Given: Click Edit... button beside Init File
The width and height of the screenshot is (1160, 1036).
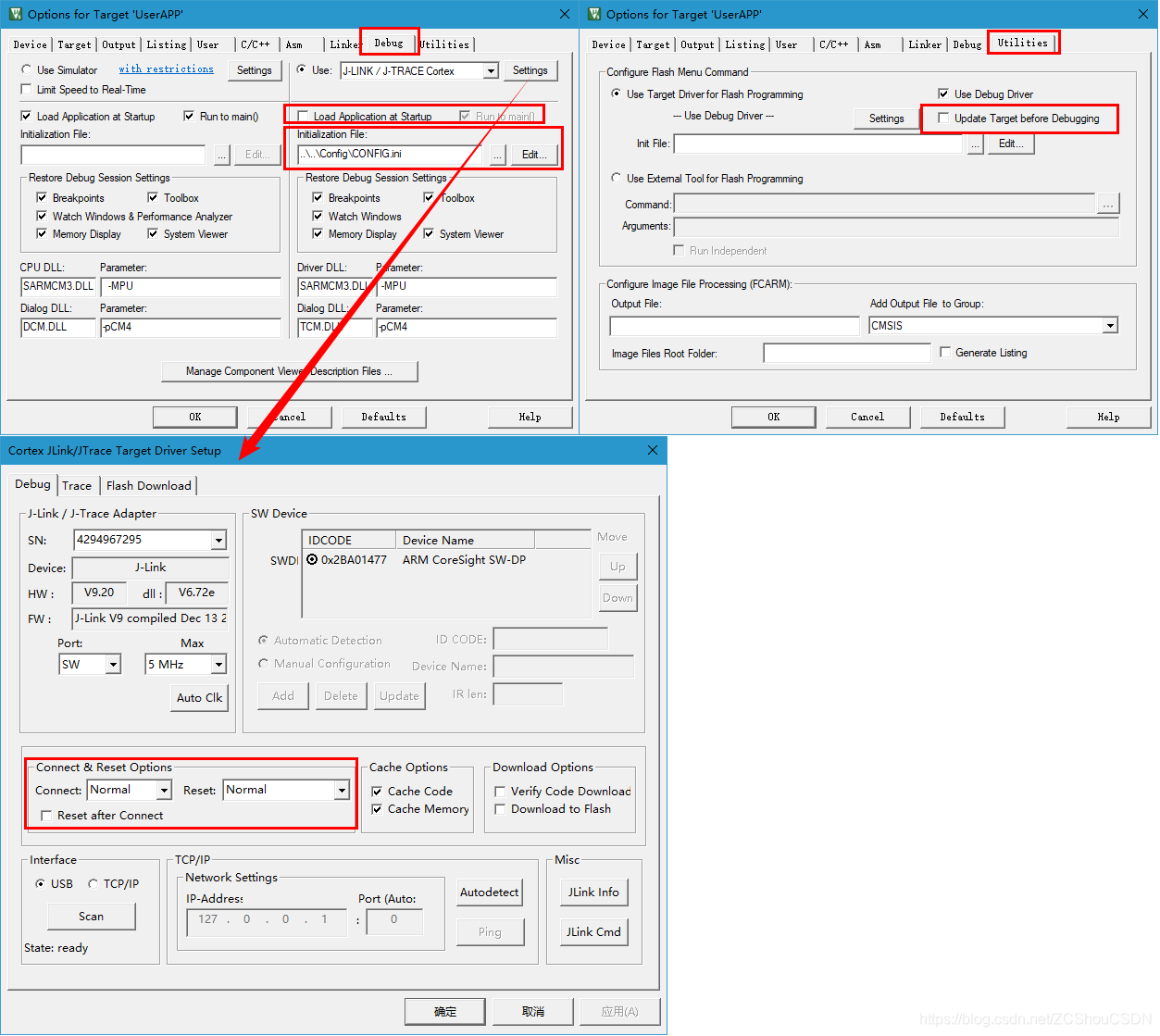Looking at the screenshot, I should [x=1011, y=144].
